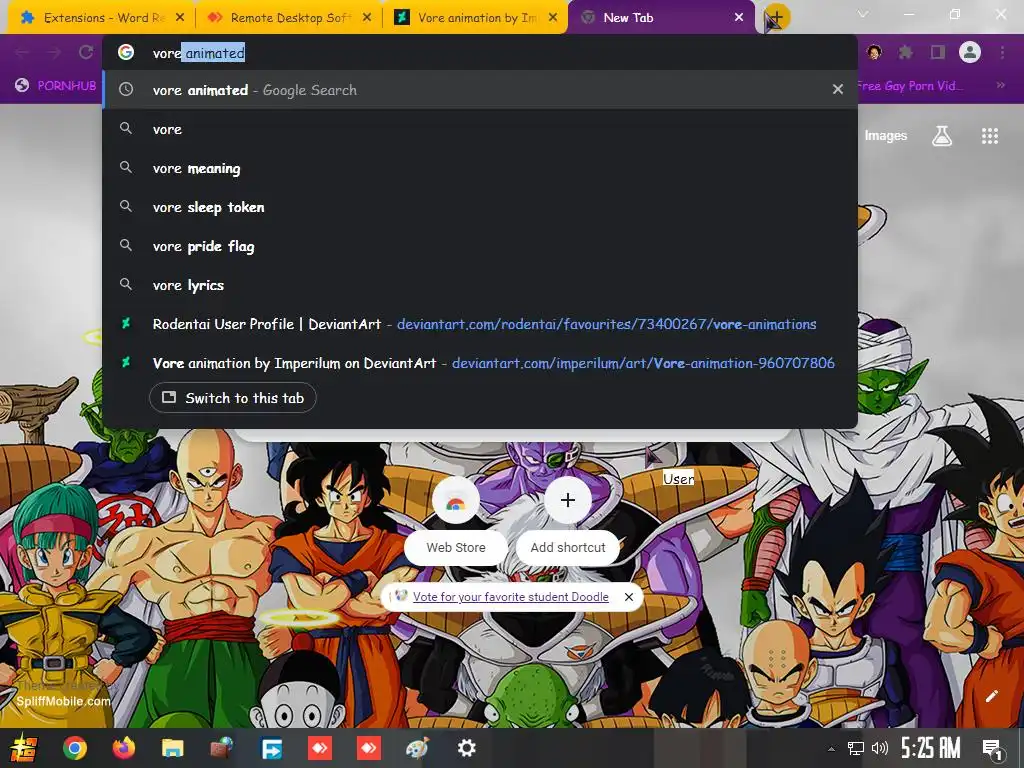Open a new tab with plus button
Image resolution: width=1024 pixels, height=768 pixels.
click(x=776, y=18)
